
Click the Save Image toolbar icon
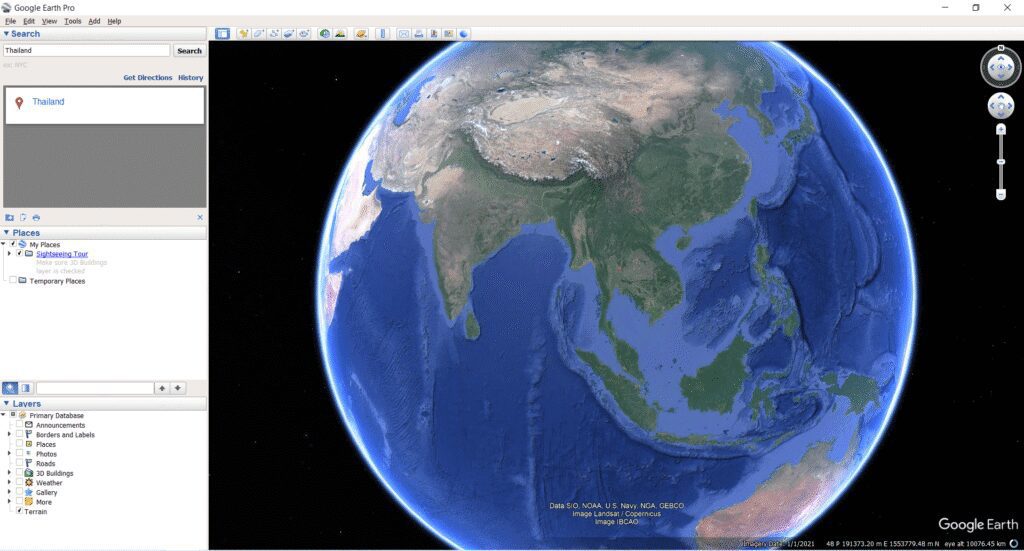pos(434,33)
